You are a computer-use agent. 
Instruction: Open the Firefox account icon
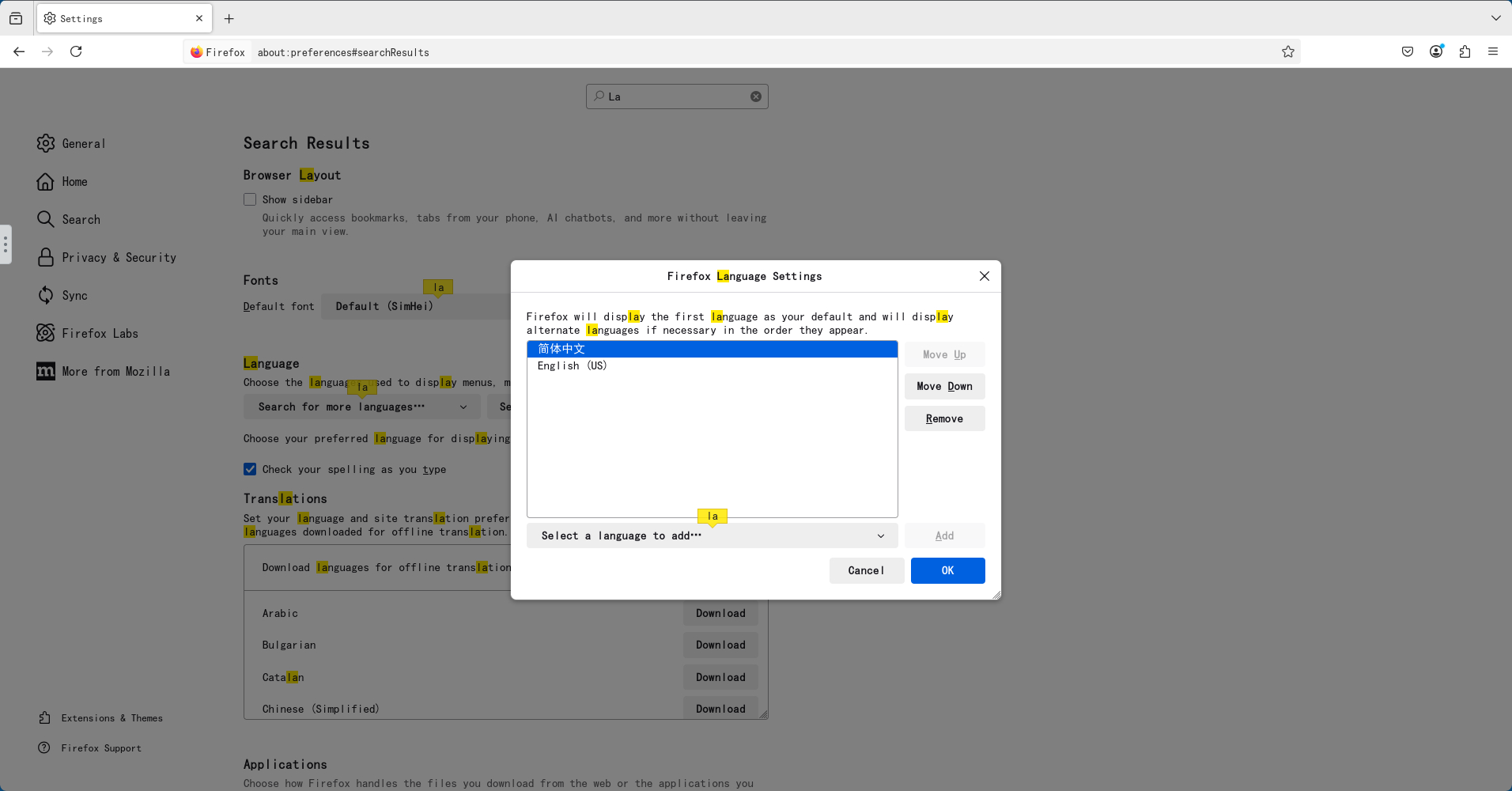[x=1436, y=51]
